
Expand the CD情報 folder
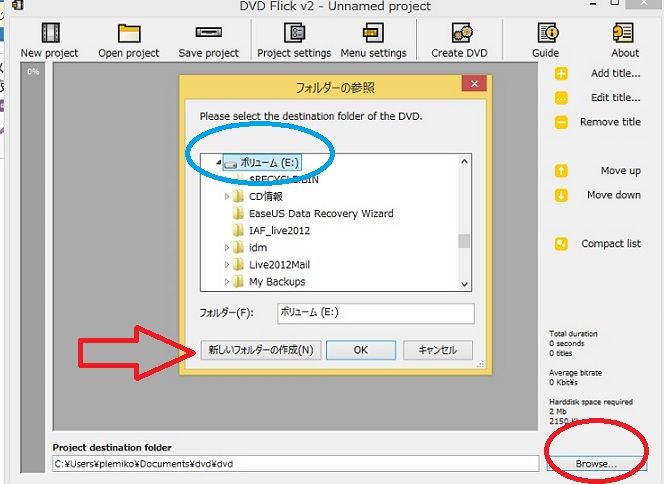[227, 196]
